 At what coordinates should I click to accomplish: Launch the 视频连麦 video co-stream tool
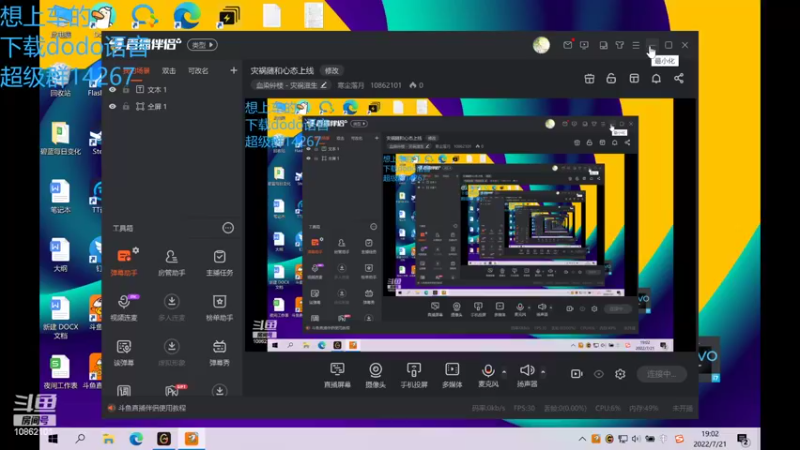tap(124, 308)
